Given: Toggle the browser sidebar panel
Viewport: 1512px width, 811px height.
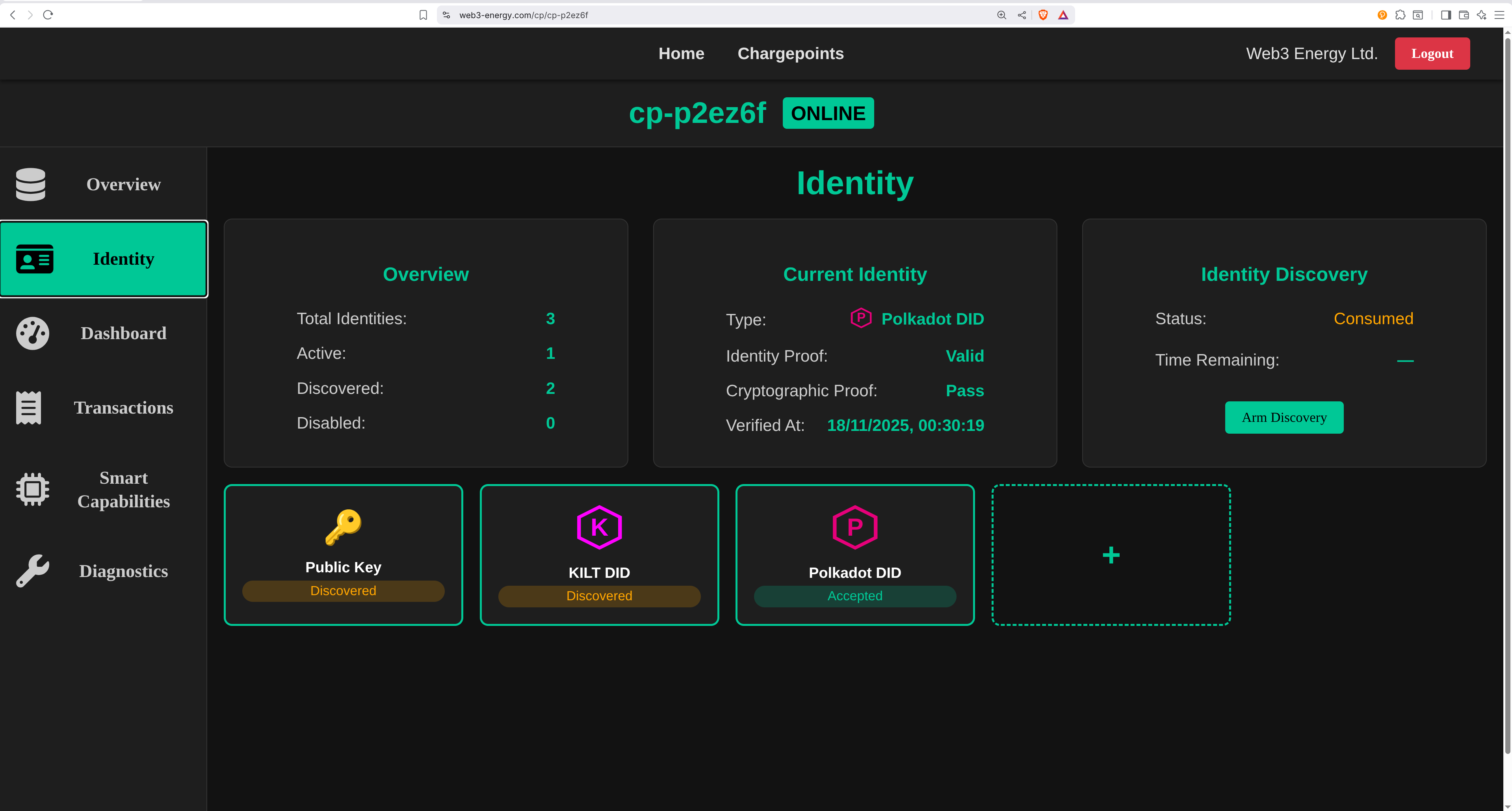Looking at the screenshot, I should (x=1446, y=15).
